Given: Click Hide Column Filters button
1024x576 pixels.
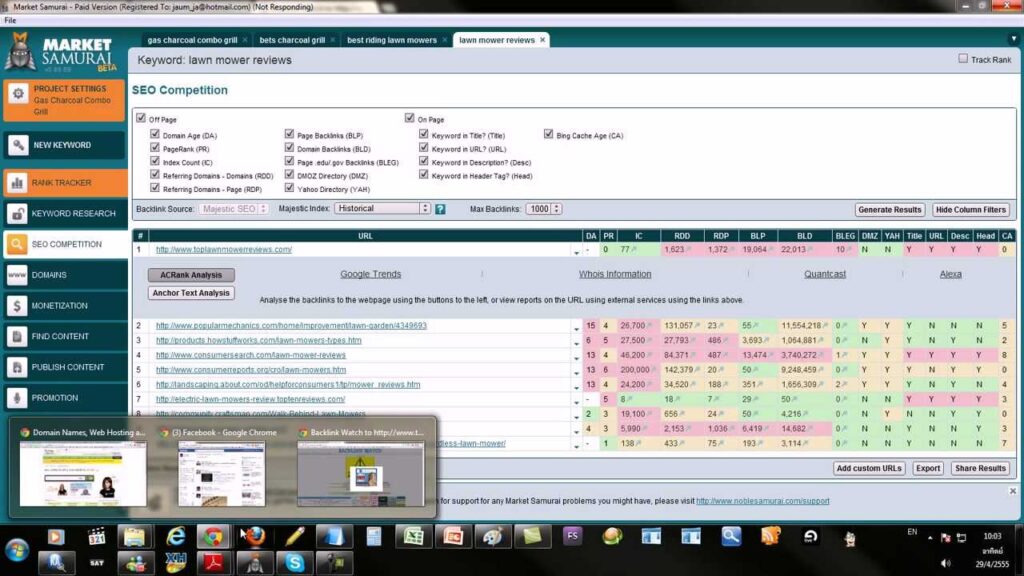Looking at the screenshot, I should click(970, 210).
